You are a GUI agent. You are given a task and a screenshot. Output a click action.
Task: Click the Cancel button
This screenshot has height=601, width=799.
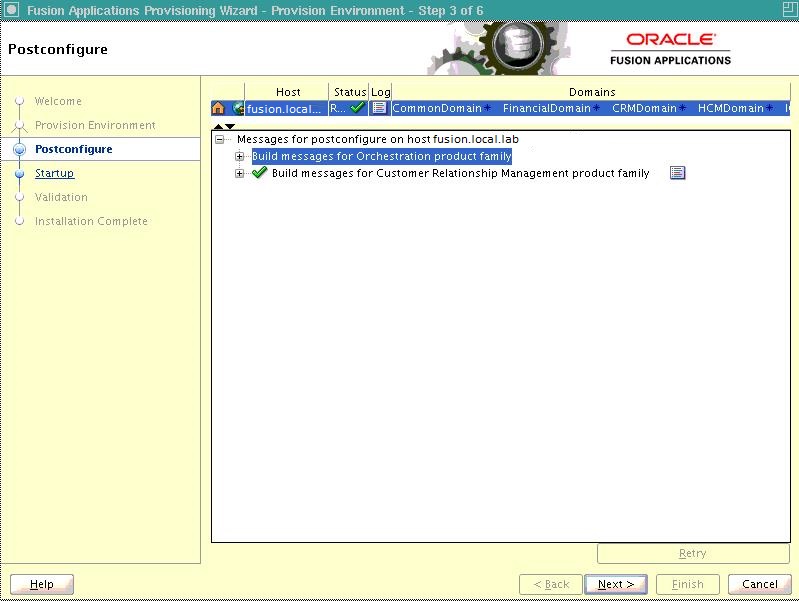click(x=760, y=584)
